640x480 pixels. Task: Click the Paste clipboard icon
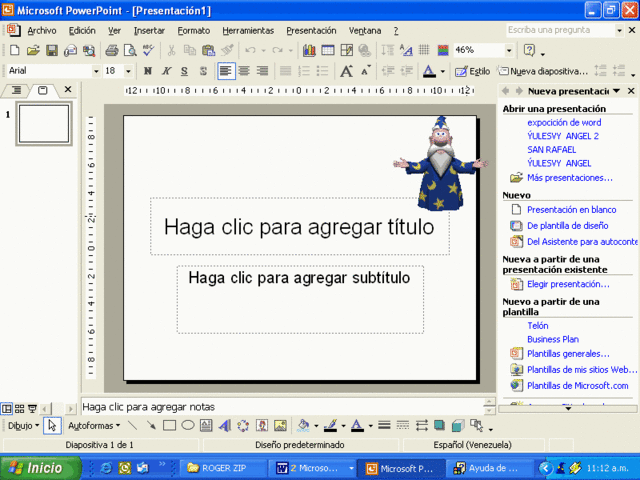[208, 50]
